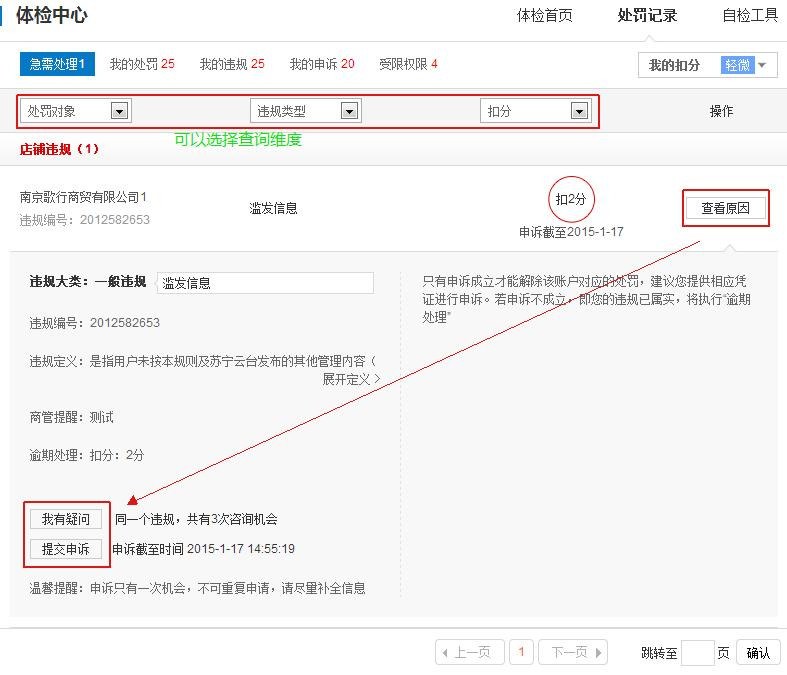View 我的申诉 20 tab
Screen dimensions: 787x675
pyautogui.click(x=322, y=64)
